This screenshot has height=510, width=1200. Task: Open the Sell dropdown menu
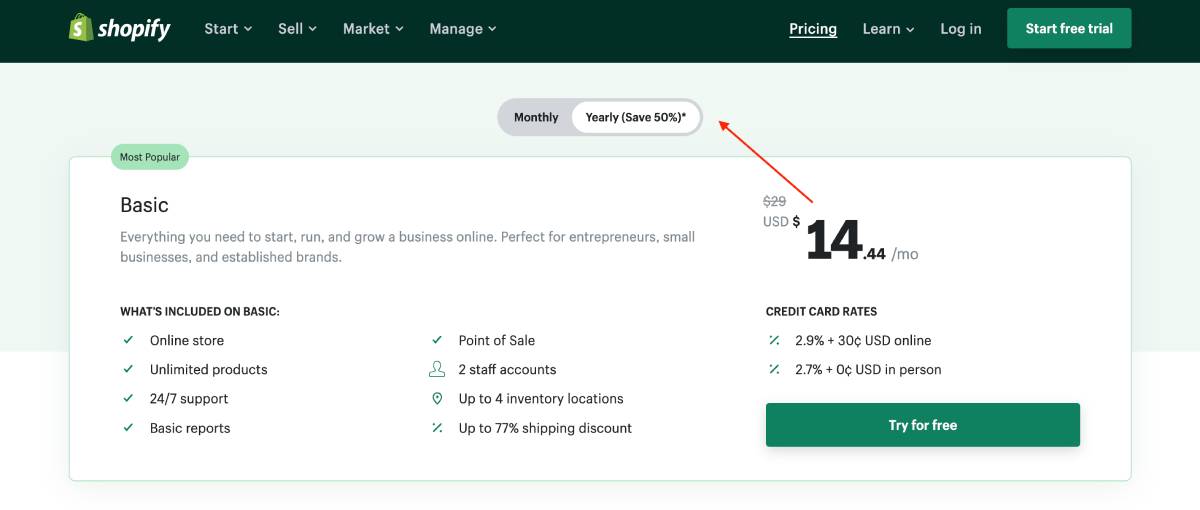(x=297, y=29)
